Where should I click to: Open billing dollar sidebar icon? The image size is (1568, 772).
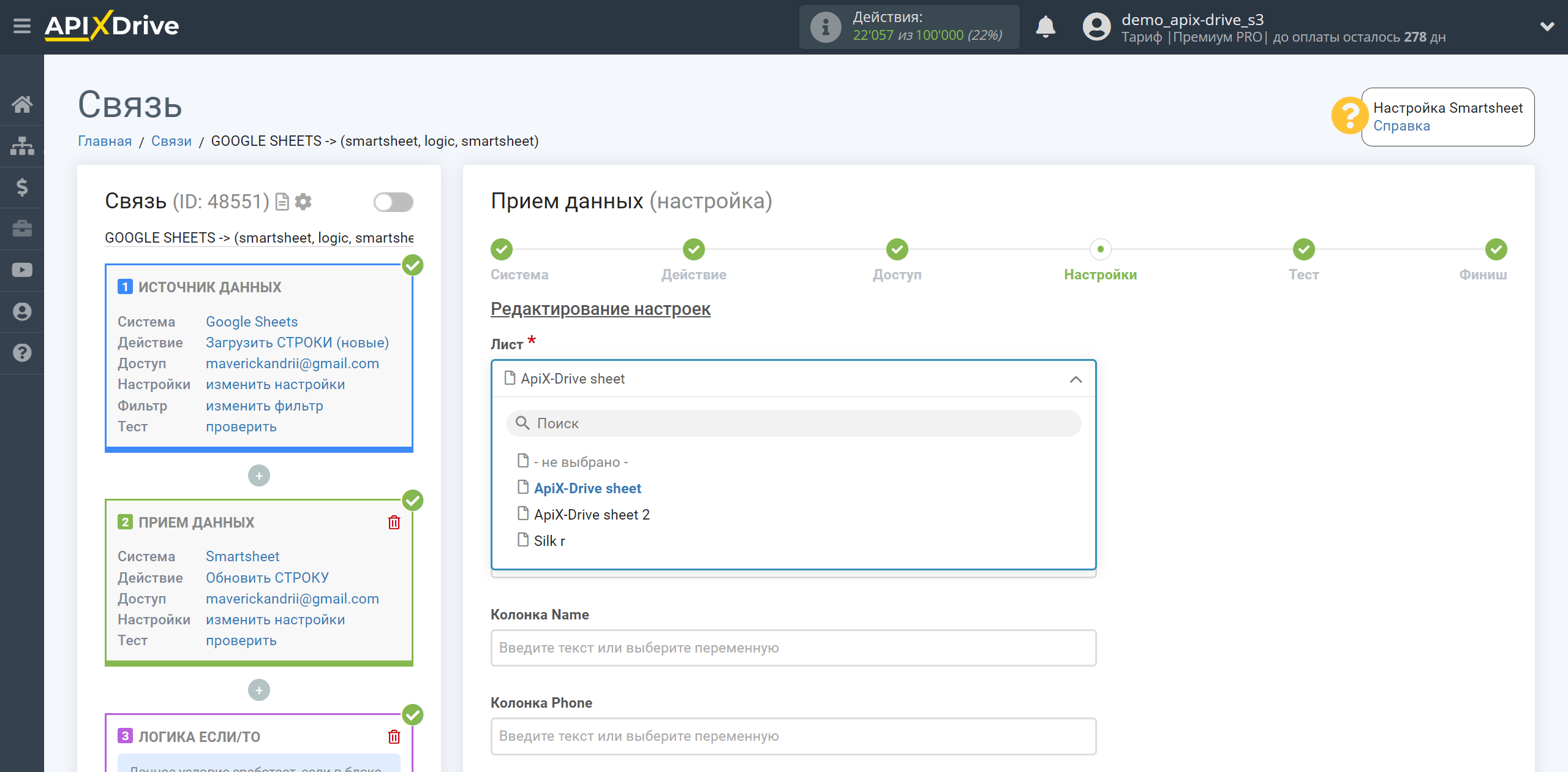22,187
